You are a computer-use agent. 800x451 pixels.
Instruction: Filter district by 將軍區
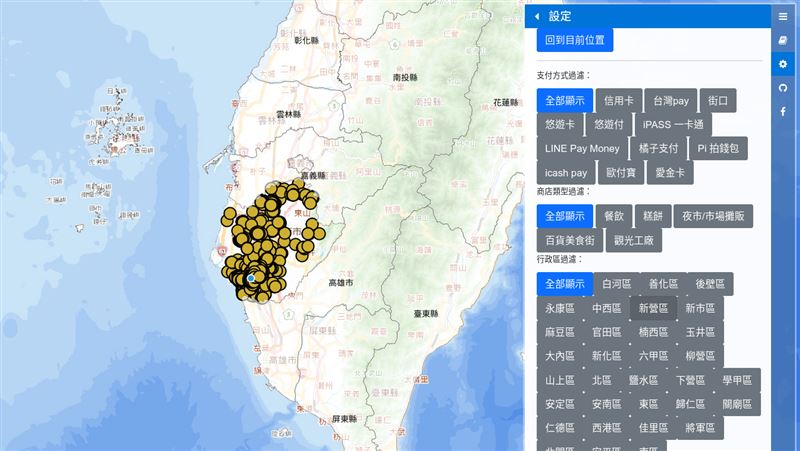(x=700, y=428)
